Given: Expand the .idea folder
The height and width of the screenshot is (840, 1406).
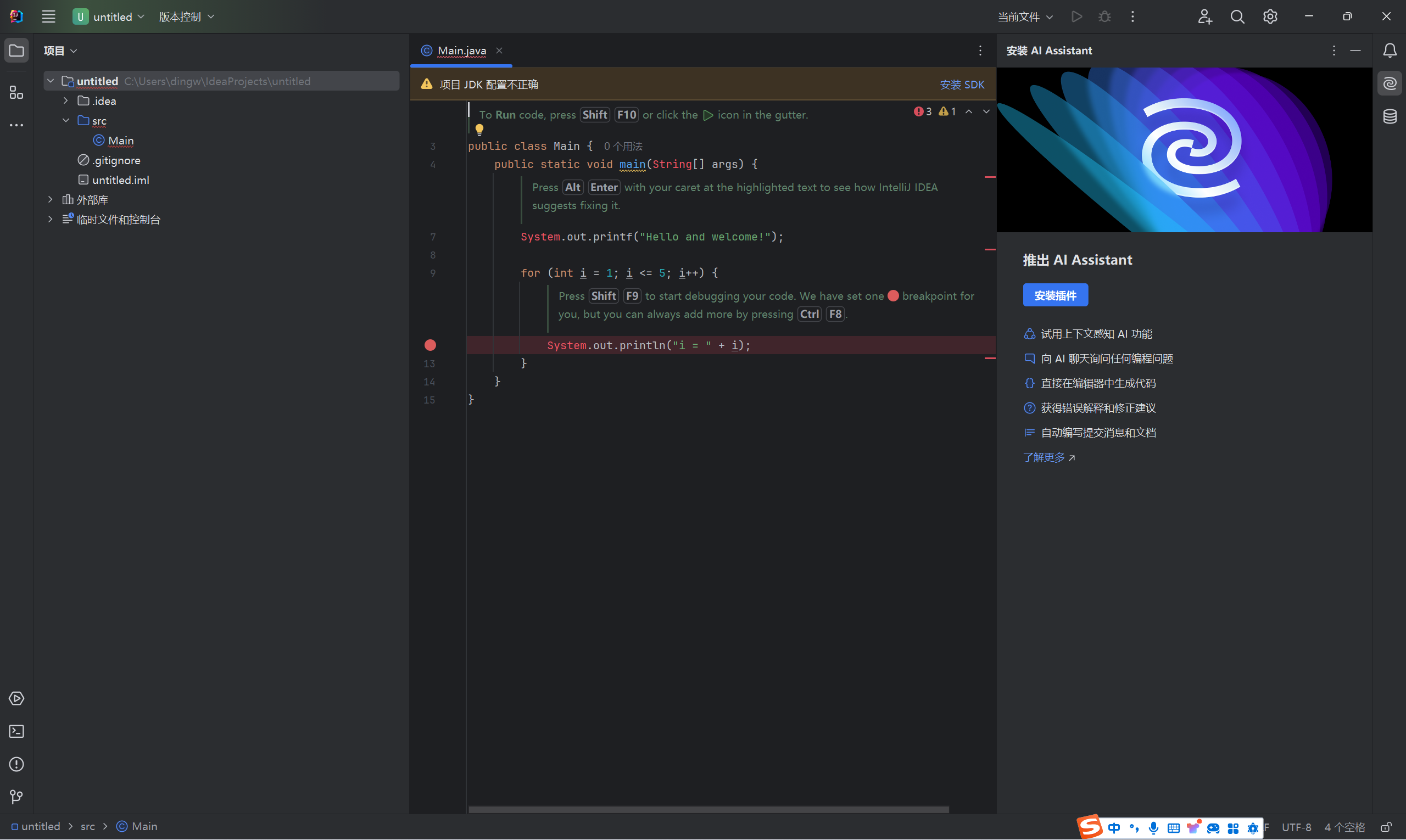Looking at the screenshot, I should tap(66, 101).
